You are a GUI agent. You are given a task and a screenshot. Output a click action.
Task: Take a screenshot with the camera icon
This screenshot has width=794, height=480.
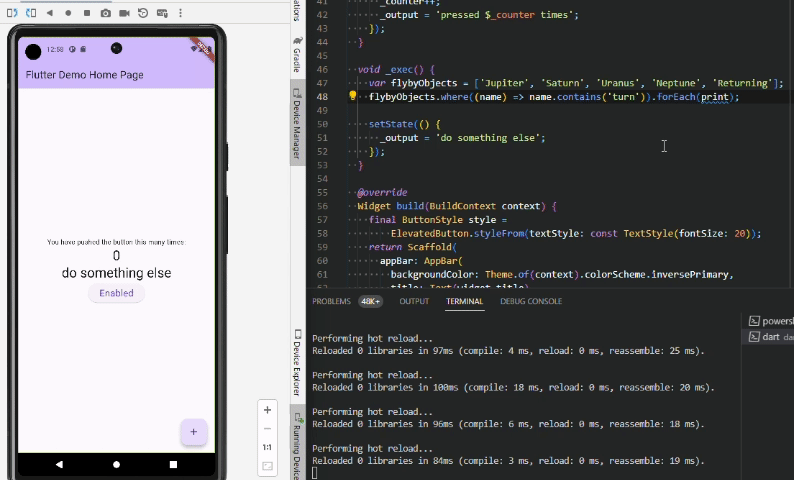(106, 13)
